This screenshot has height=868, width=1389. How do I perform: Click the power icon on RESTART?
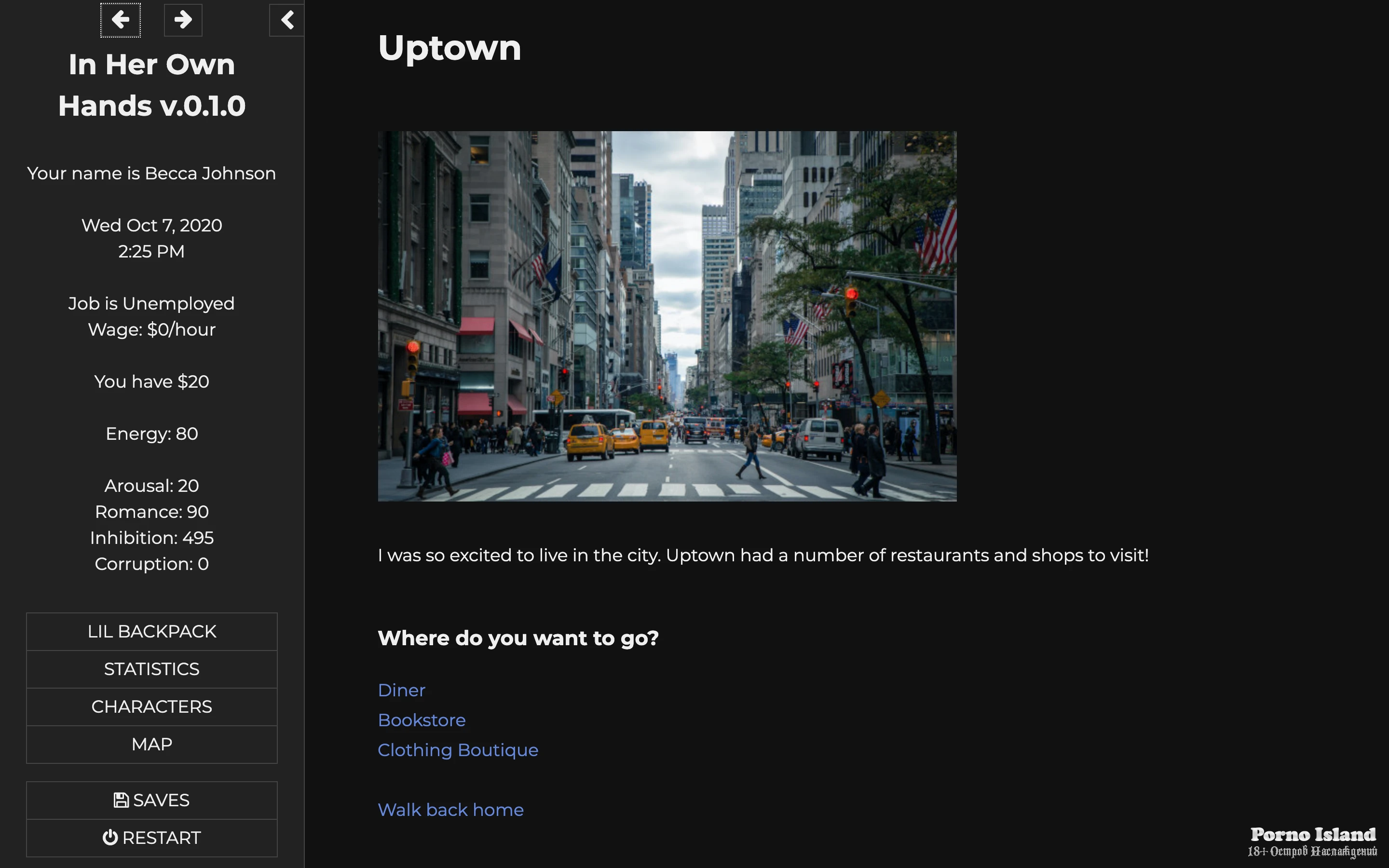pos(110,838)
